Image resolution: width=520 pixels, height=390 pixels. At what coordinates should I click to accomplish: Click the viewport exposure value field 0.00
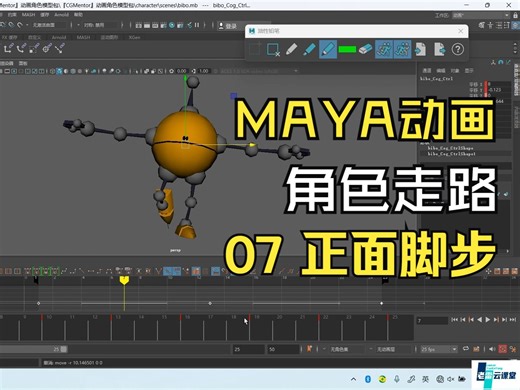click(x=182, y=71)
